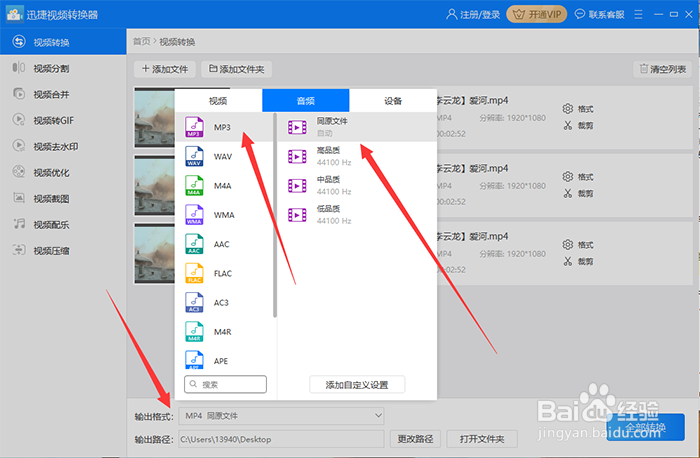The height and width of the screenshot is (458, 700).
Task: Open the 视频转换 sidebar item
Action: click(x=63, y=42)
